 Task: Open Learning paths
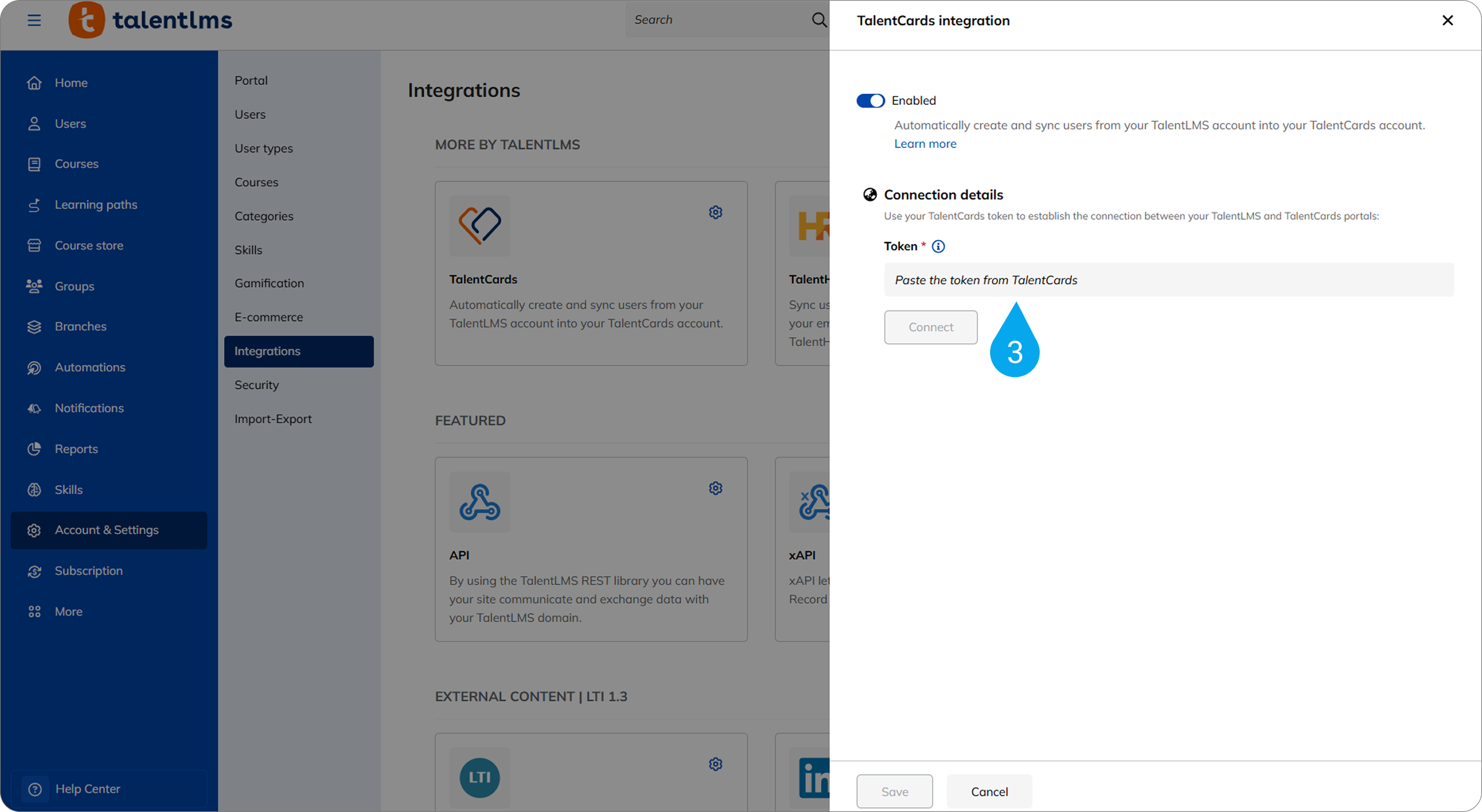pos(109,205)
